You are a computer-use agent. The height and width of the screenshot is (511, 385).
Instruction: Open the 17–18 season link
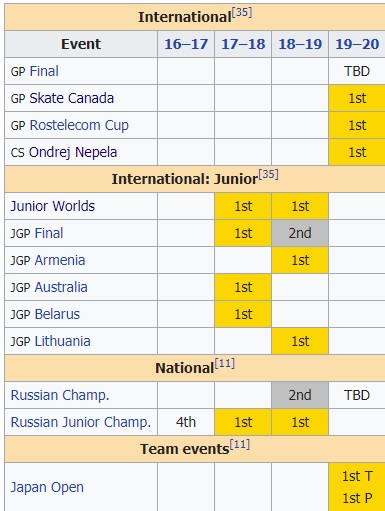click(243, 44)
